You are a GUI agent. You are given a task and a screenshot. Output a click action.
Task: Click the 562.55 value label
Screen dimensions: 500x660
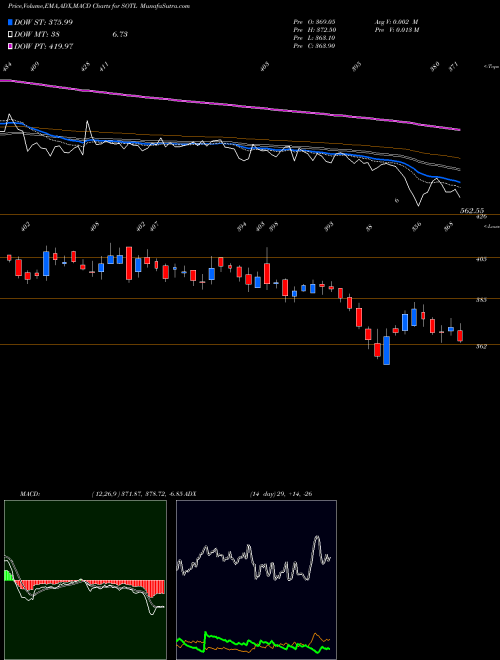pos(472,210)
